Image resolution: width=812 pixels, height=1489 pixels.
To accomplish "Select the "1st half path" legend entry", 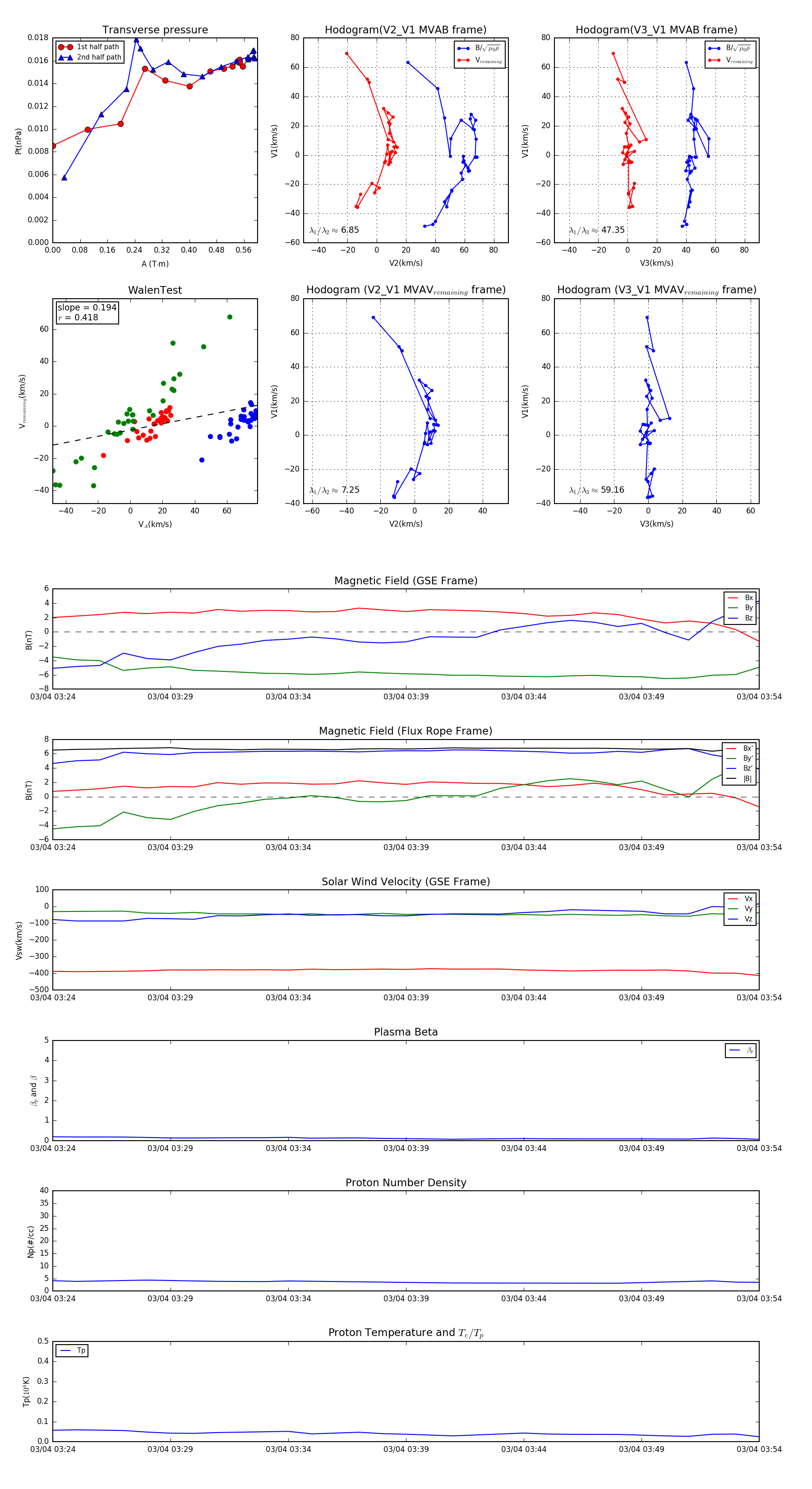I will pos(90,47).
